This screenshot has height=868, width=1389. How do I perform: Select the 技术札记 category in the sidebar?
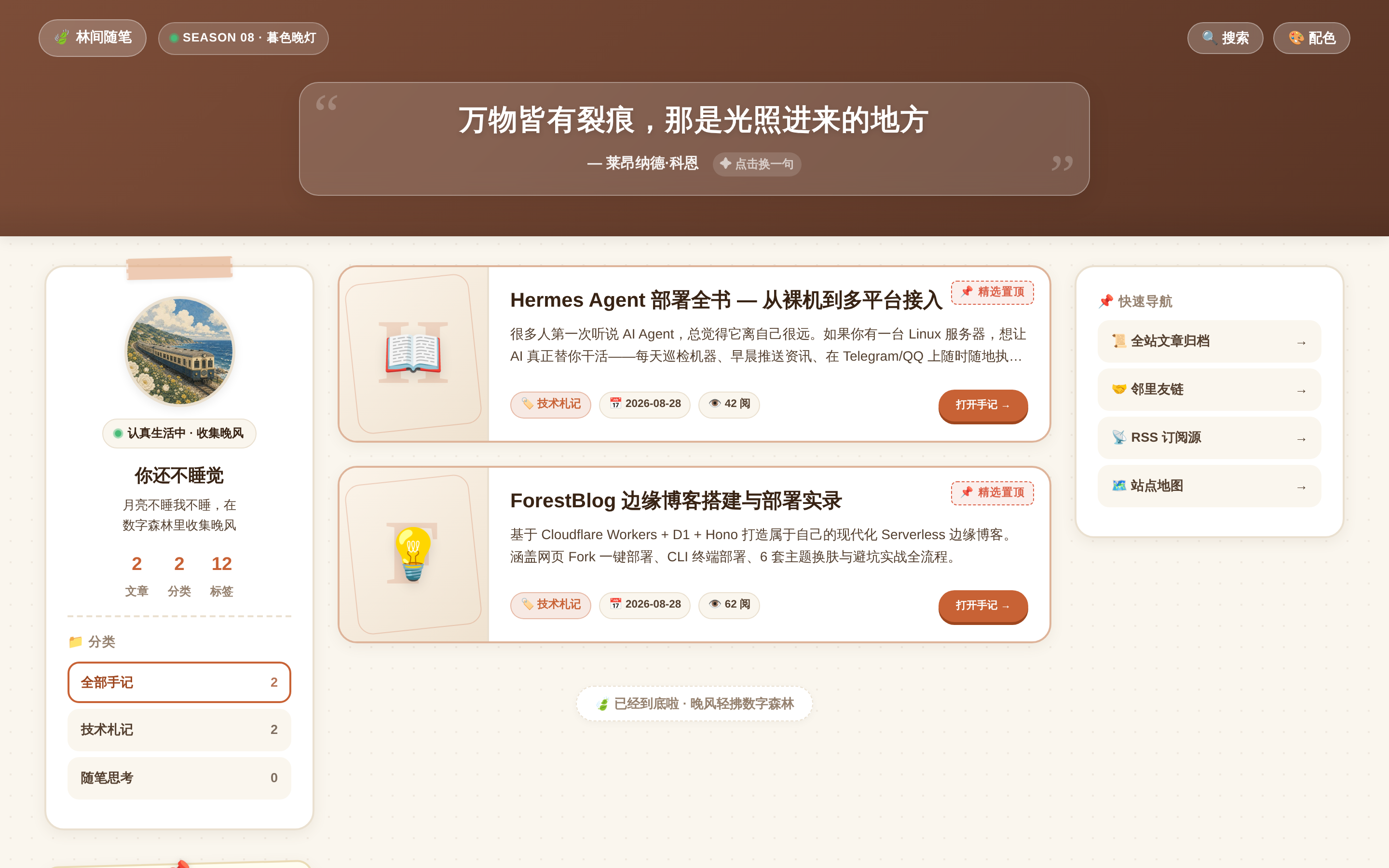[x=179, y=730]
